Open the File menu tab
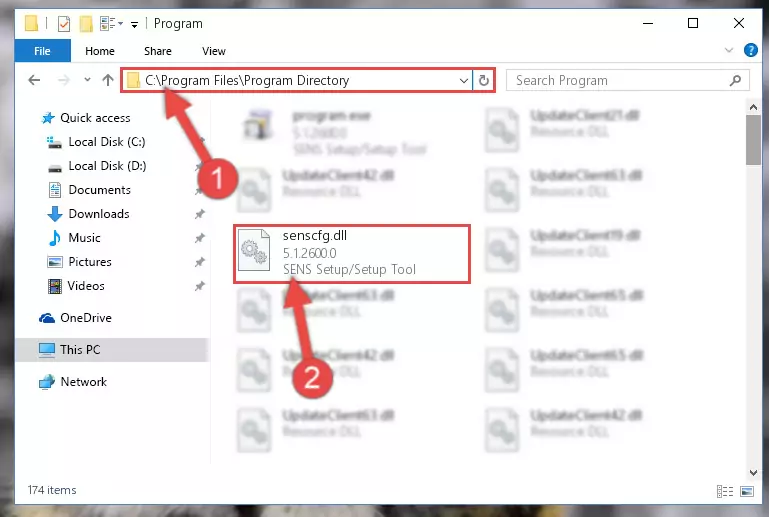769x517 pixels. (x=42, y=51)
